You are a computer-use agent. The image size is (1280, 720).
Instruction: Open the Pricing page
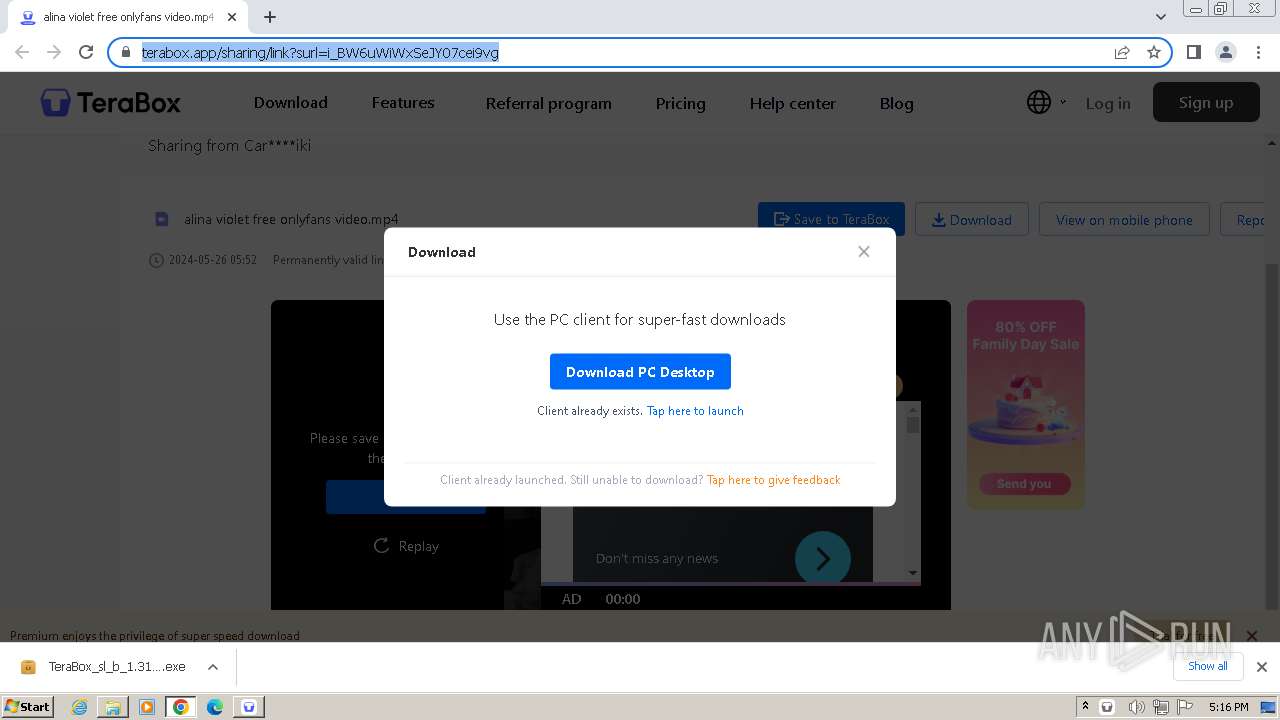pyautogui.click(x=681, y=104)
